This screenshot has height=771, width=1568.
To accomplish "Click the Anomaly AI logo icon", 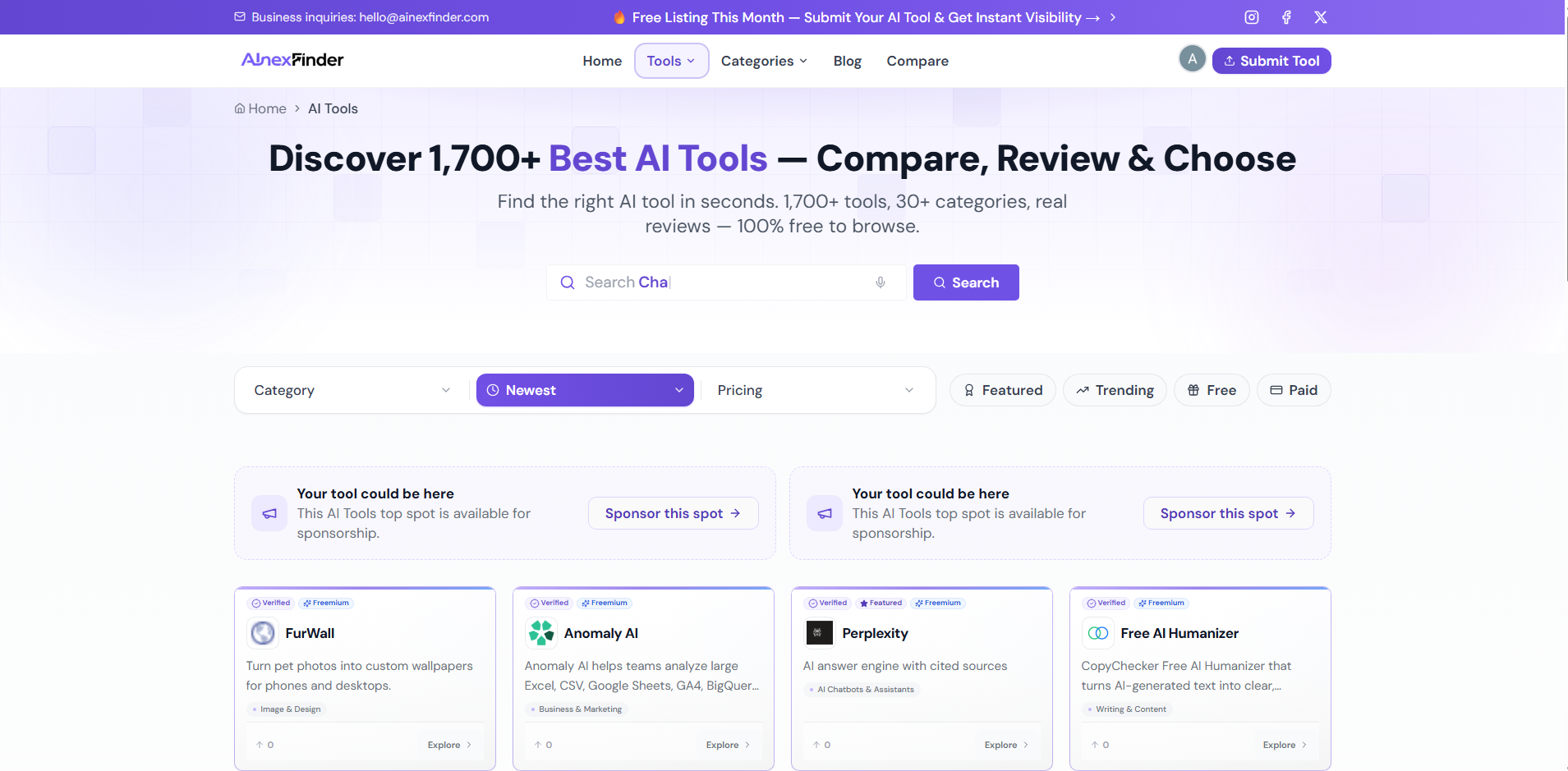I will [540, 633].
